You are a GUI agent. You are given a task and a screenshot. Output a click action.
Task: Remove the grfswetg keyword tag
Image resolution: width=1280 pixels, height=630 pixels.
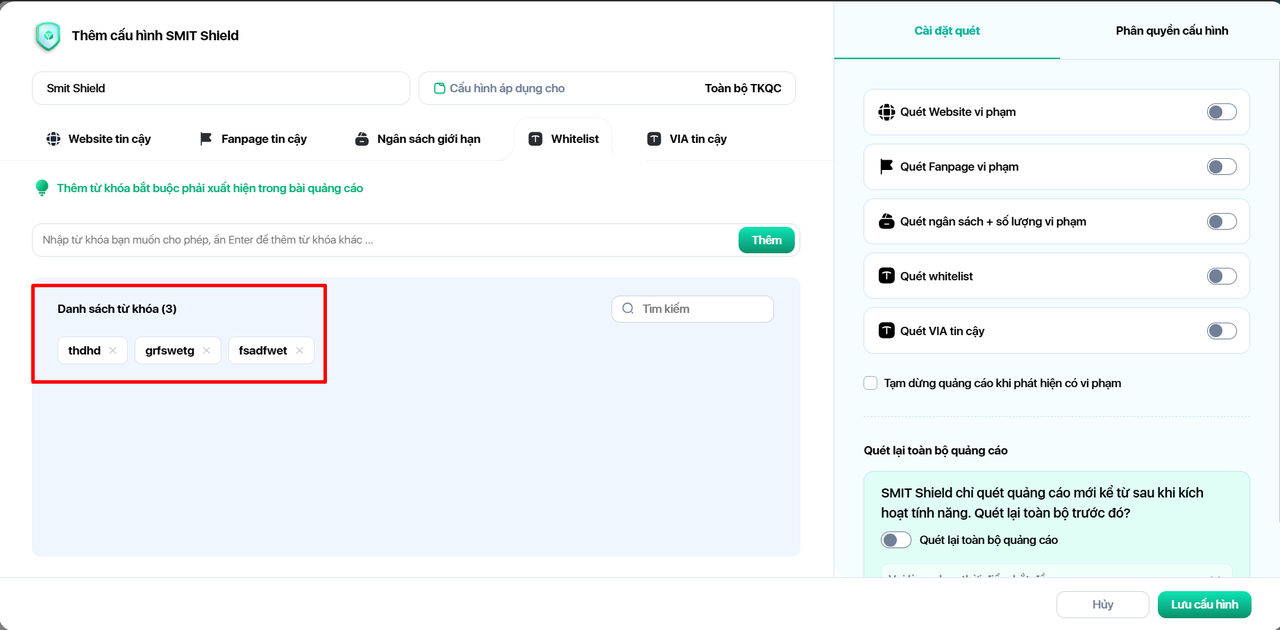(x=206, y=351)
